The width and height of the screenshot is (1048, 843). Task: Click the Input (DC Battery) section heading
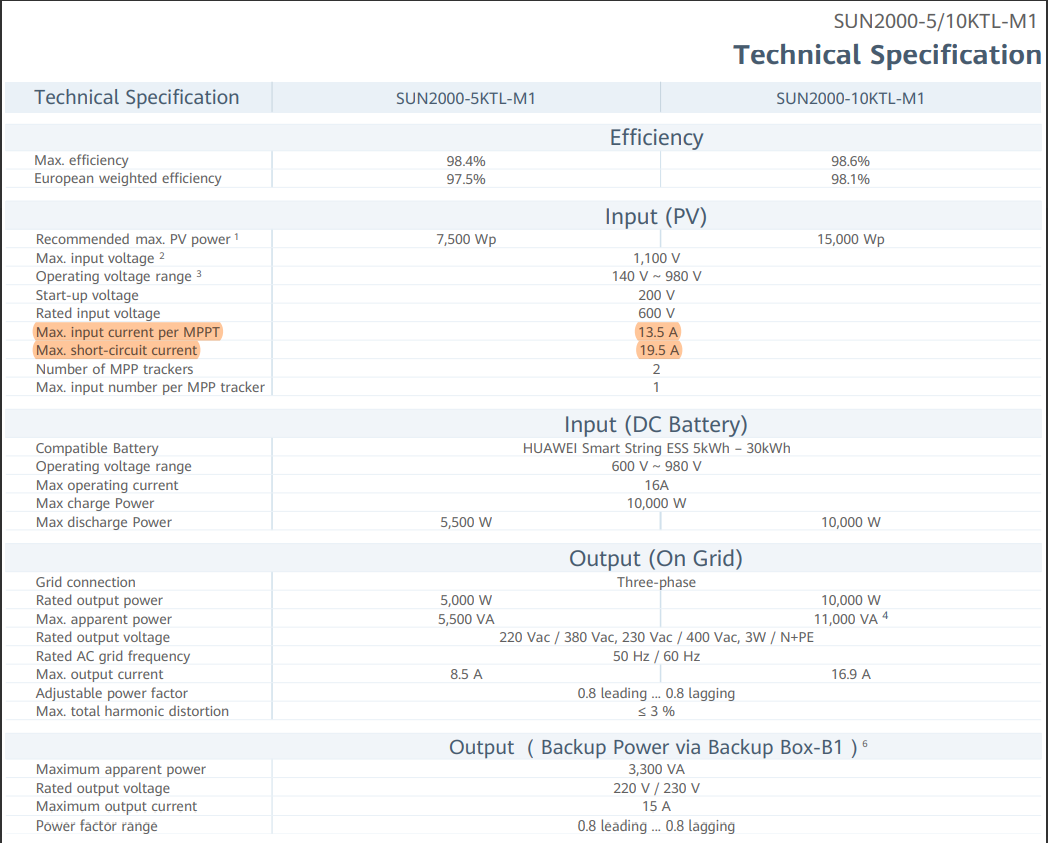coord(656,424)
